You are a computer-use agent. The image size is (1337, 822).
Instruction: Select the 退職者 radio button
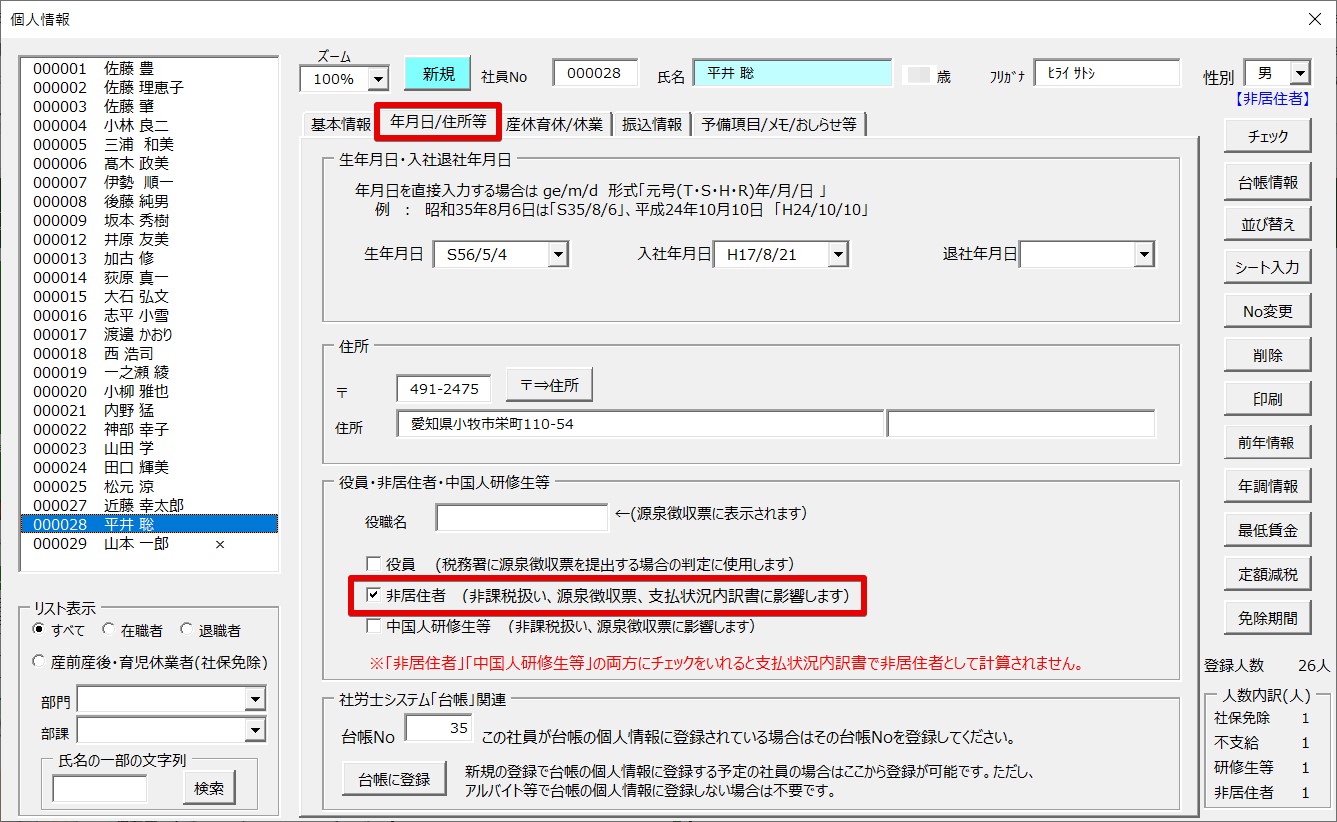pyautogui.click(x=186, y=630)
